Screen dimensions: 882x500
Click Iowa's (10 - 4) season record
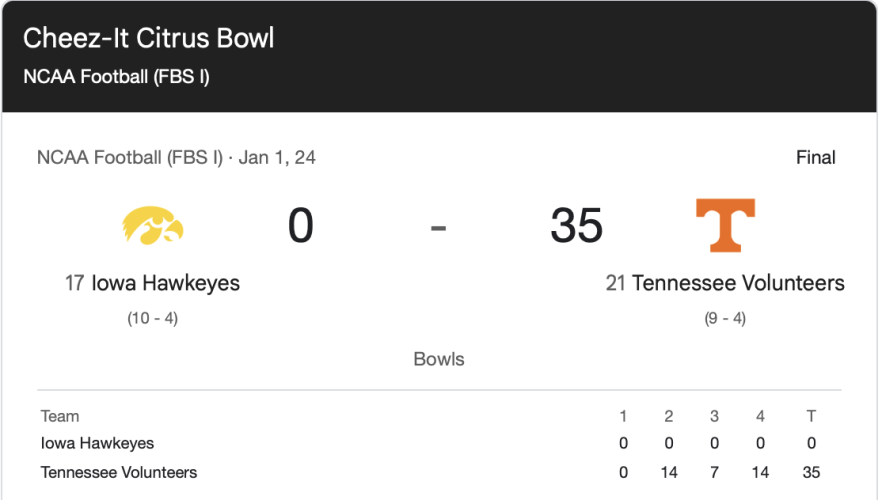pyautogui.click(x=152, y=319)
